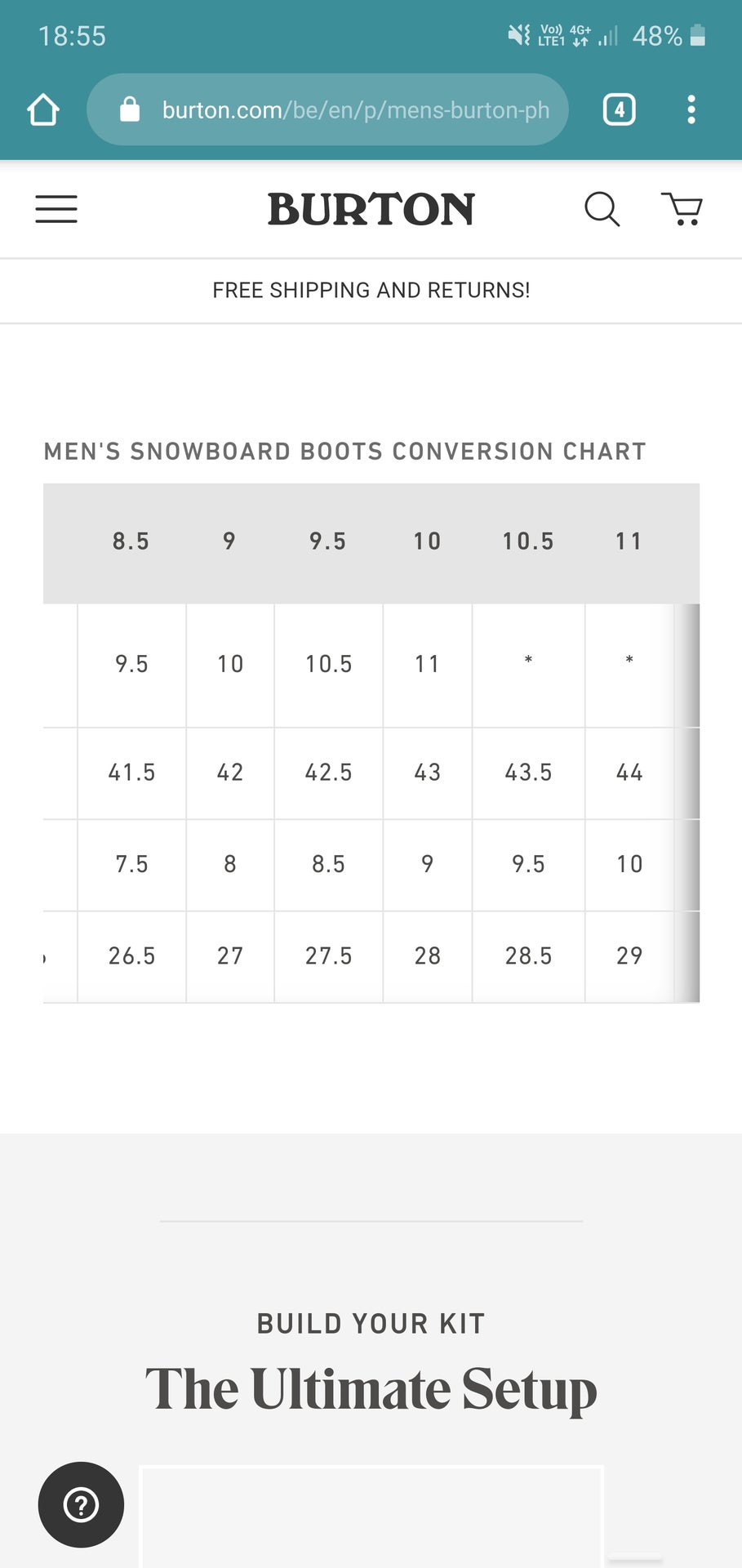Tap the 26.5 size cell

131,956
